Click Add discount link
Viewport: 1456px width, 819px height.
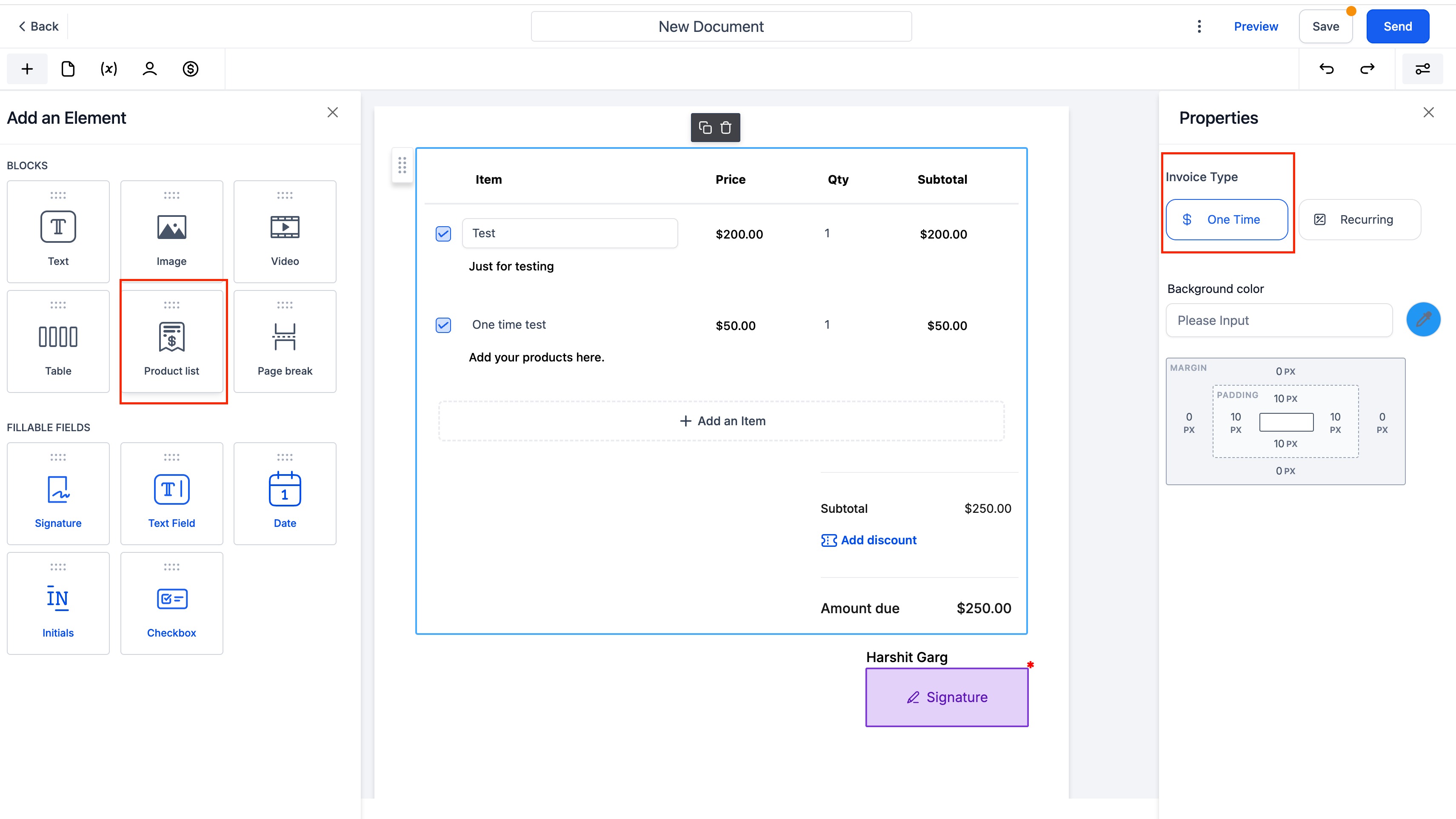click(869, 540)
